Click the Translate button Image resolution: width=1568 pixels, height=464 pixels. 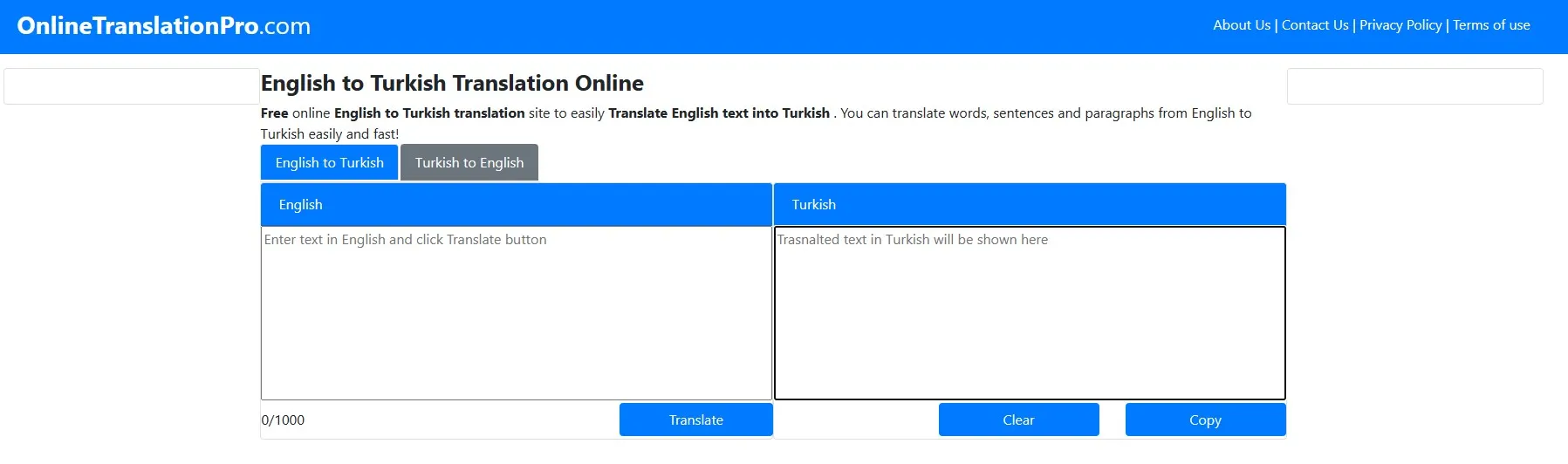pyautogui.click(x=696, y=420)
